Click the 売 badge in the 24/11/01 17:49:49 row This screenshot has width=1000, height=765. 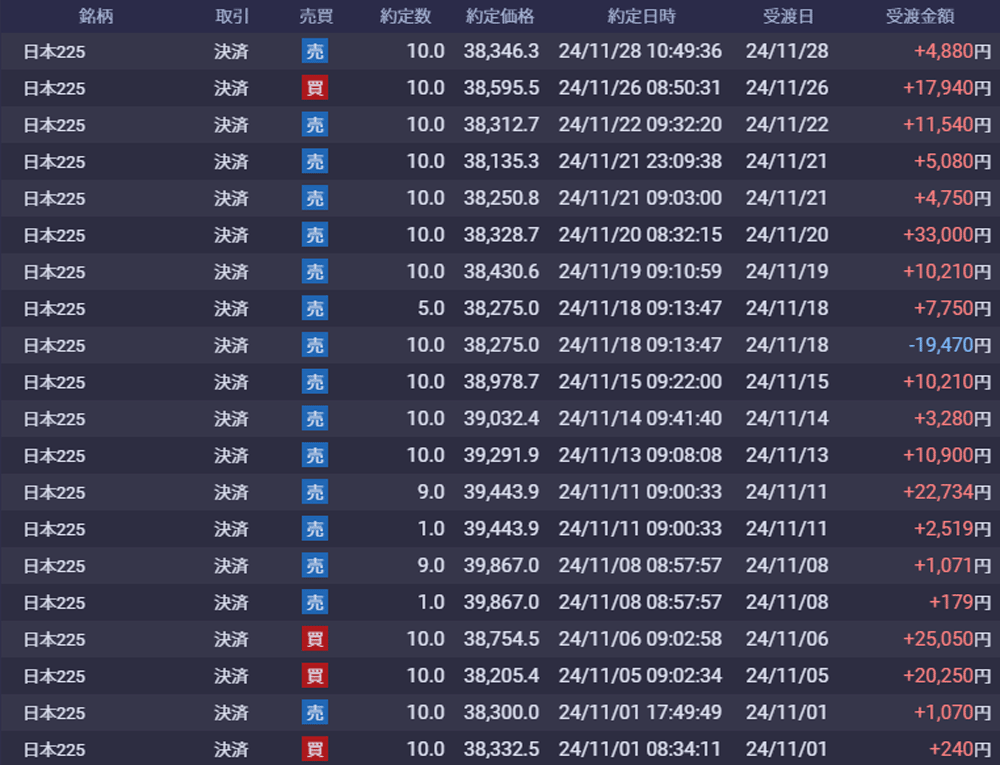point(315,713)
